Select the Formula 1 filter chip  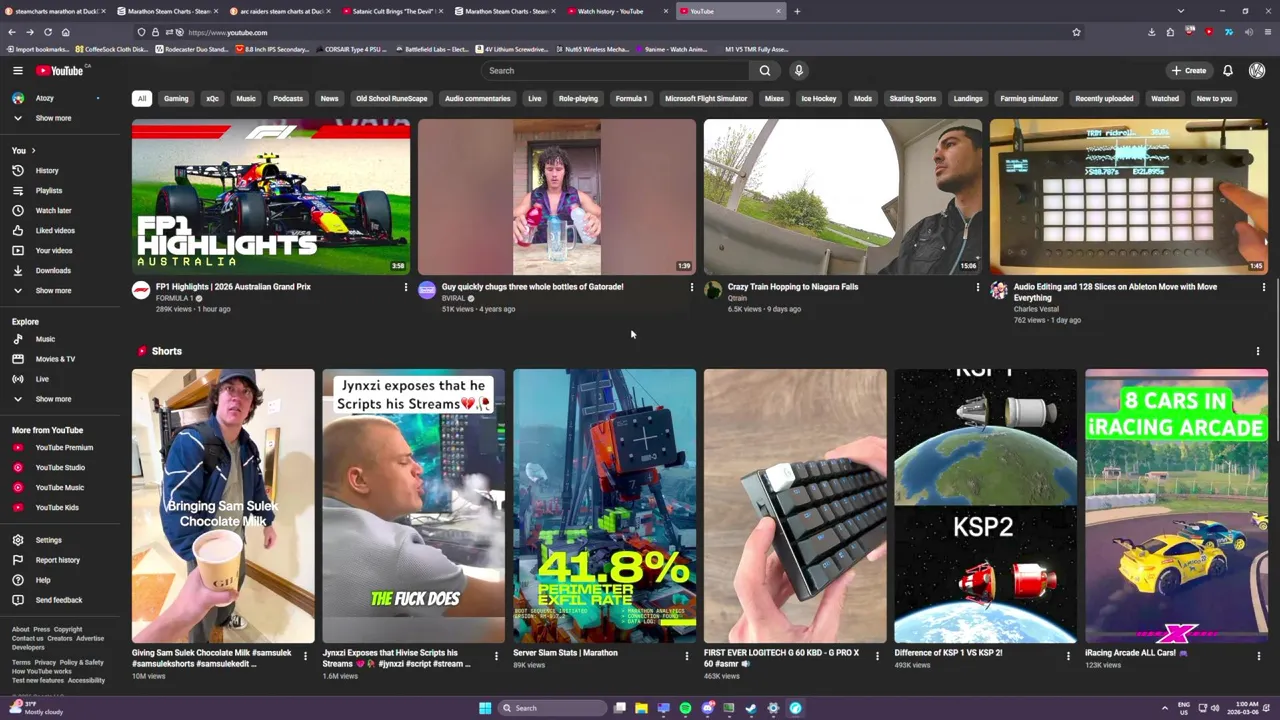(x=631, y=98)
